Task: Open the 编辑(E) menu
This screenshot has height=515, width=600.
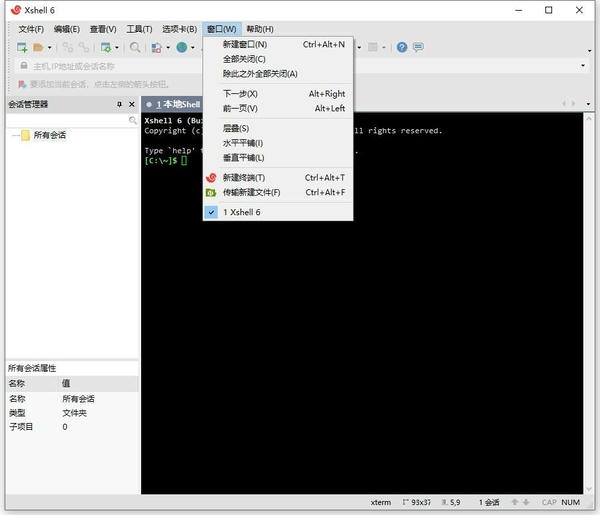Action: tap(67, 29)
